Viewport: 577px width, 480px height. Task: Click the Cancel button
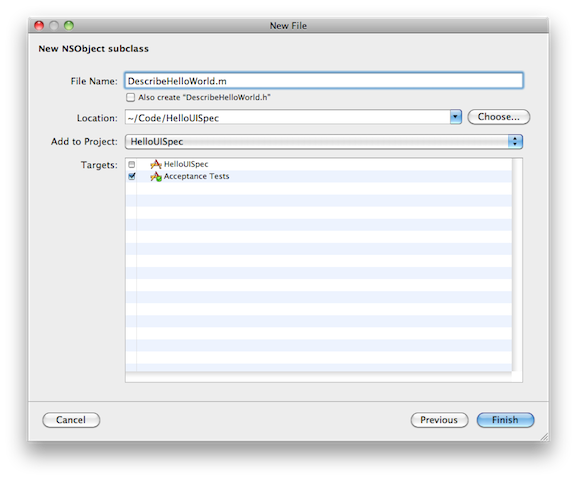point(71,420)
